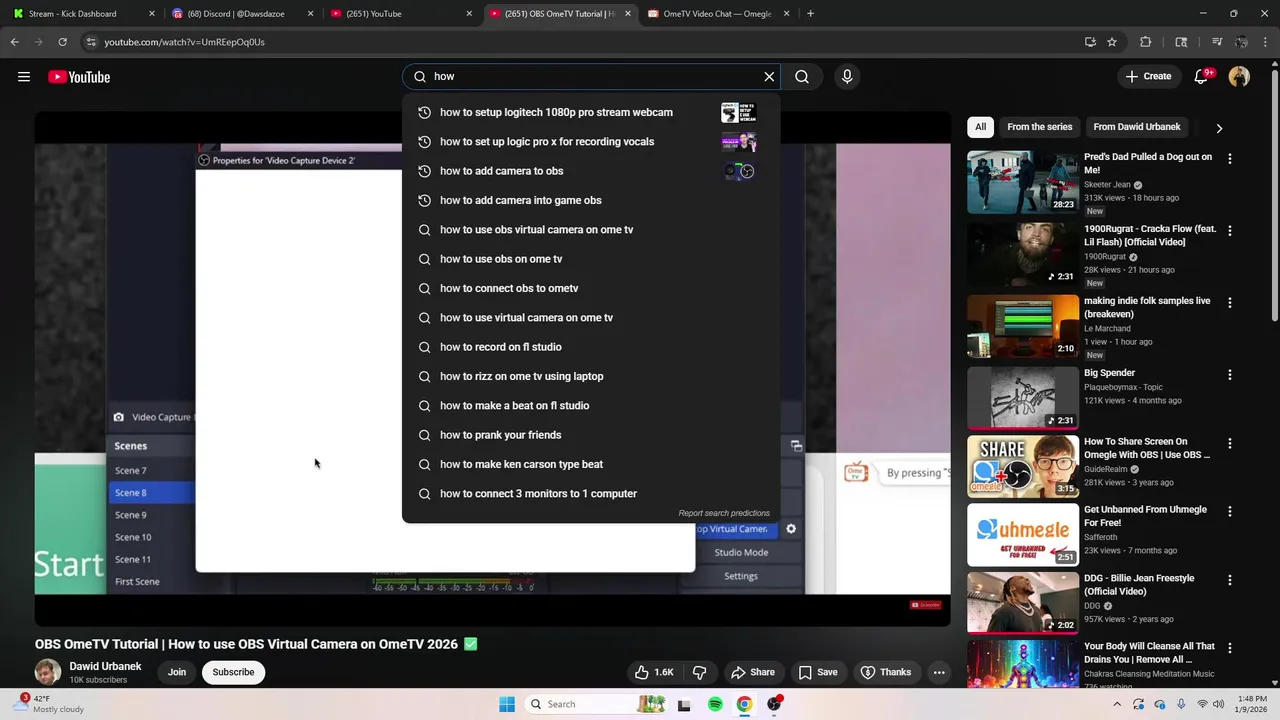Open options for 'making indie folk samples live' video
Screen dimensions: 1280x720
tap(1230, 303)
